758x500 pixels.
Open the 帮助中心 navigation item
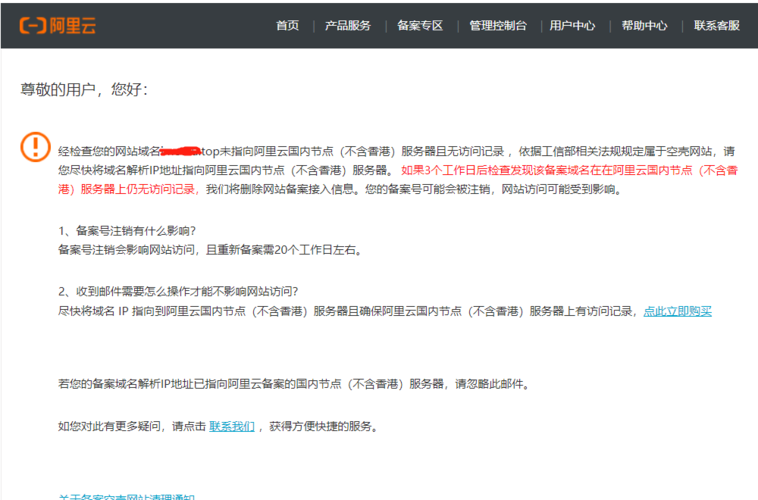click(x=644, y=26)
